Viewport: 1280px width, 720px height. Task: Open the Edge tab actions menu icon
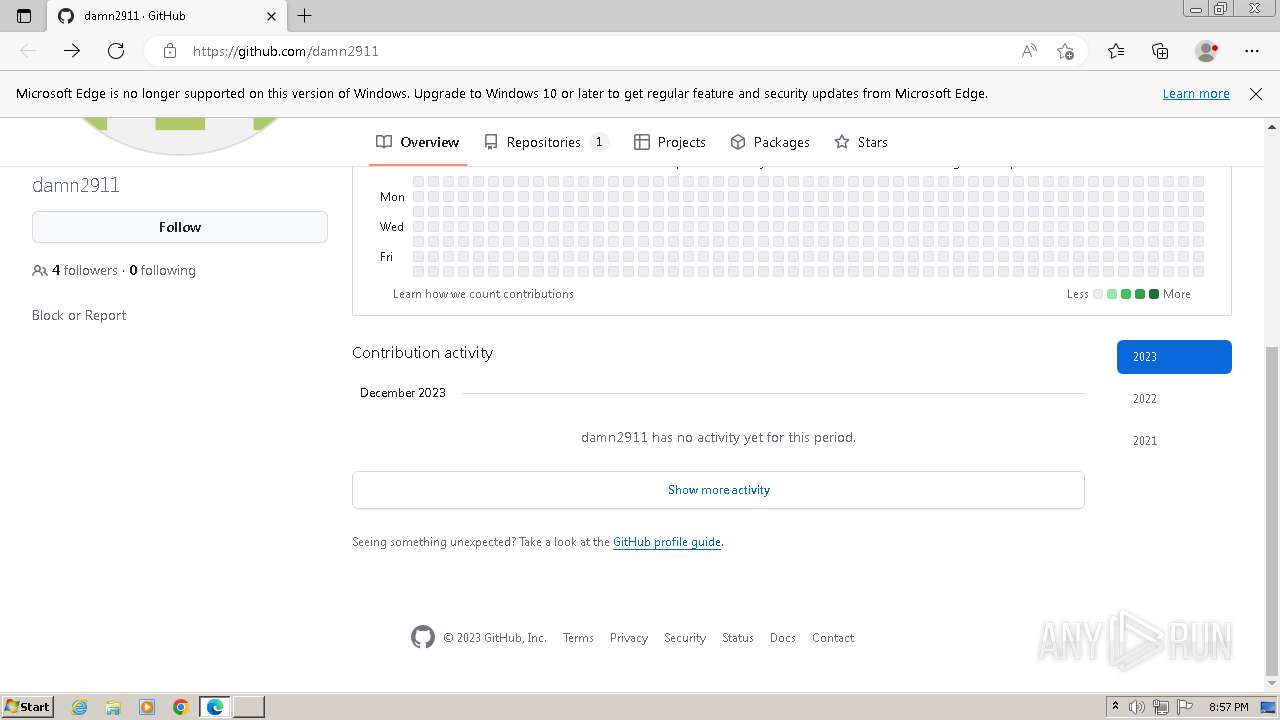click(x=24, y=16)
